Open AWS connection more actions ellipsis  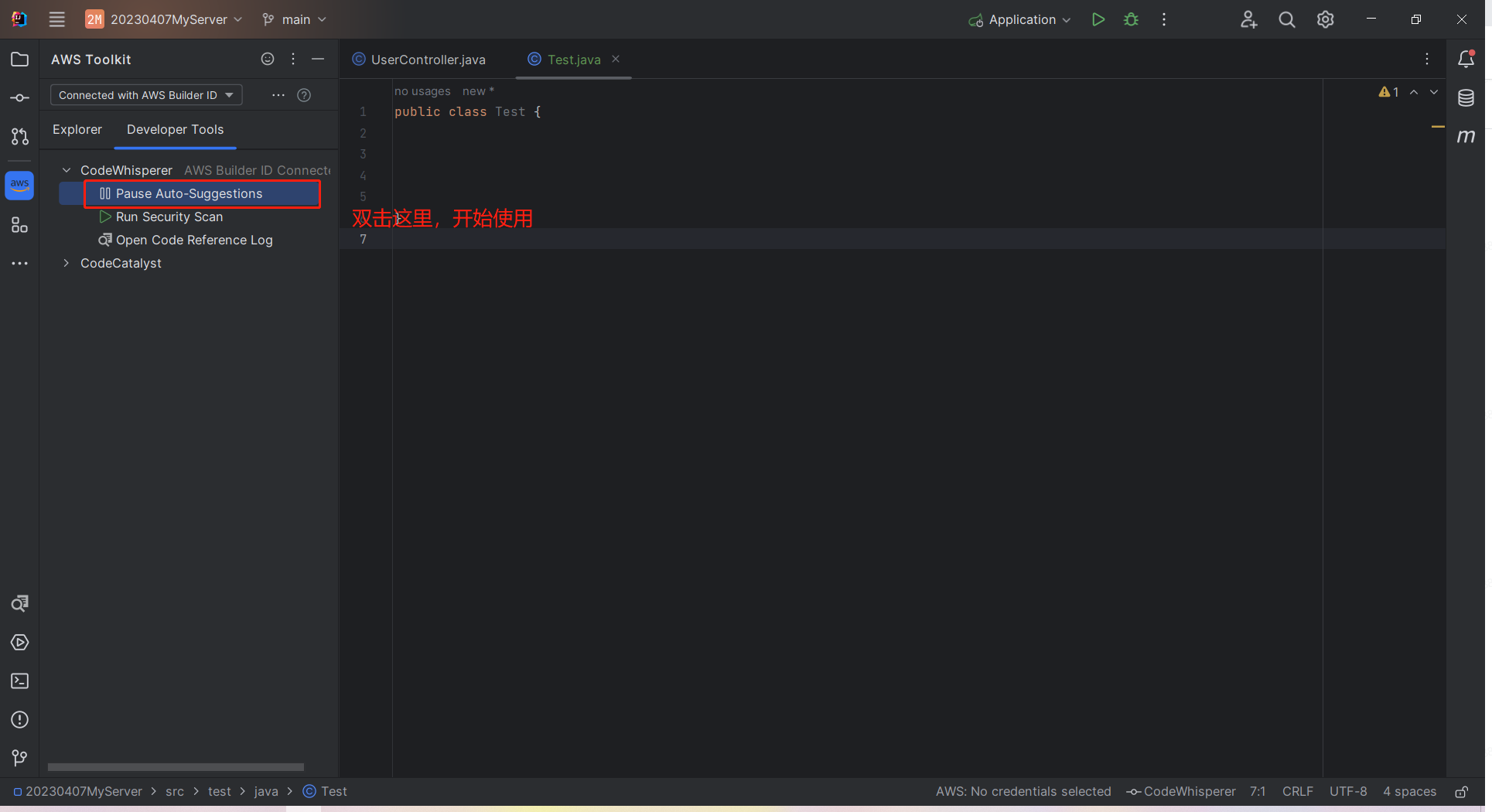278,95
